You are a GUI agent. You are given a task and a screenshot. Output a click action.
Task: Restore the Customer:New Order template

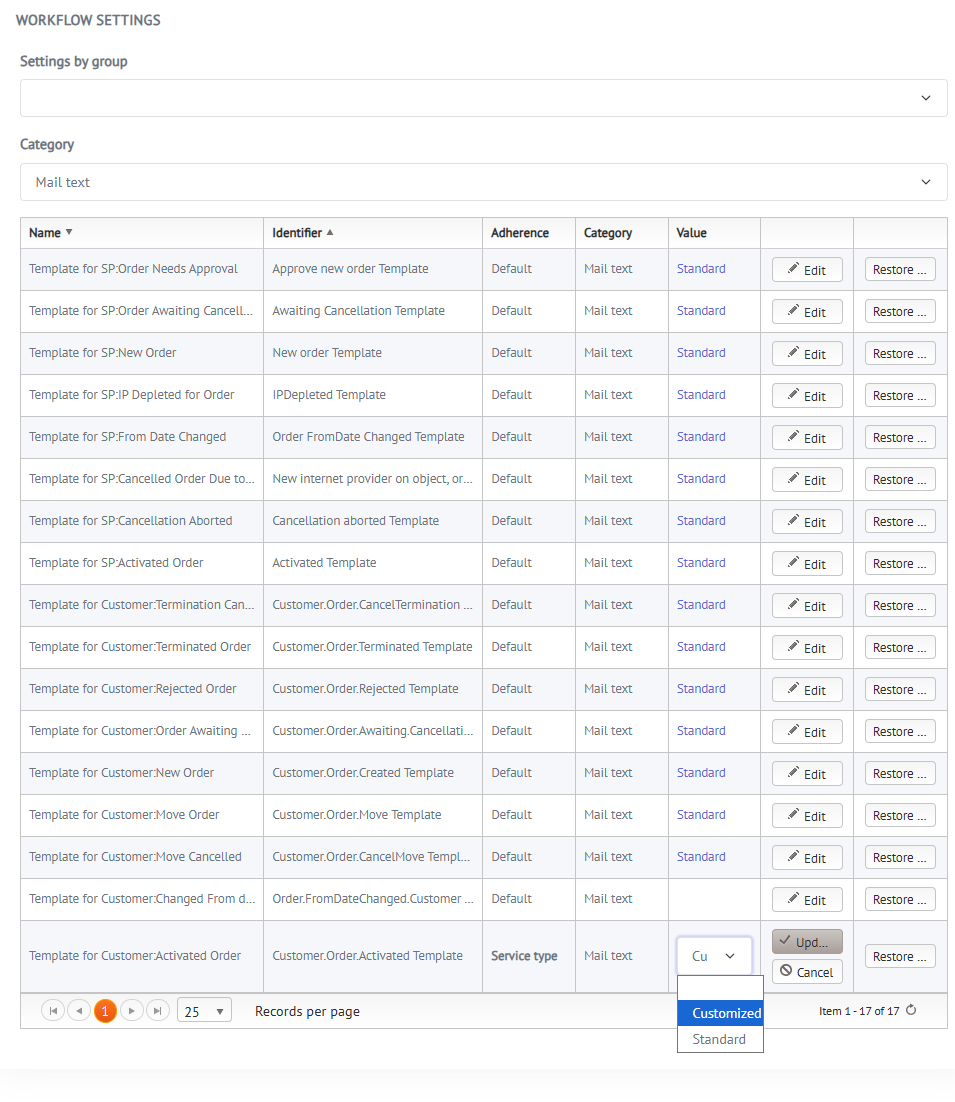click(900, 774)
